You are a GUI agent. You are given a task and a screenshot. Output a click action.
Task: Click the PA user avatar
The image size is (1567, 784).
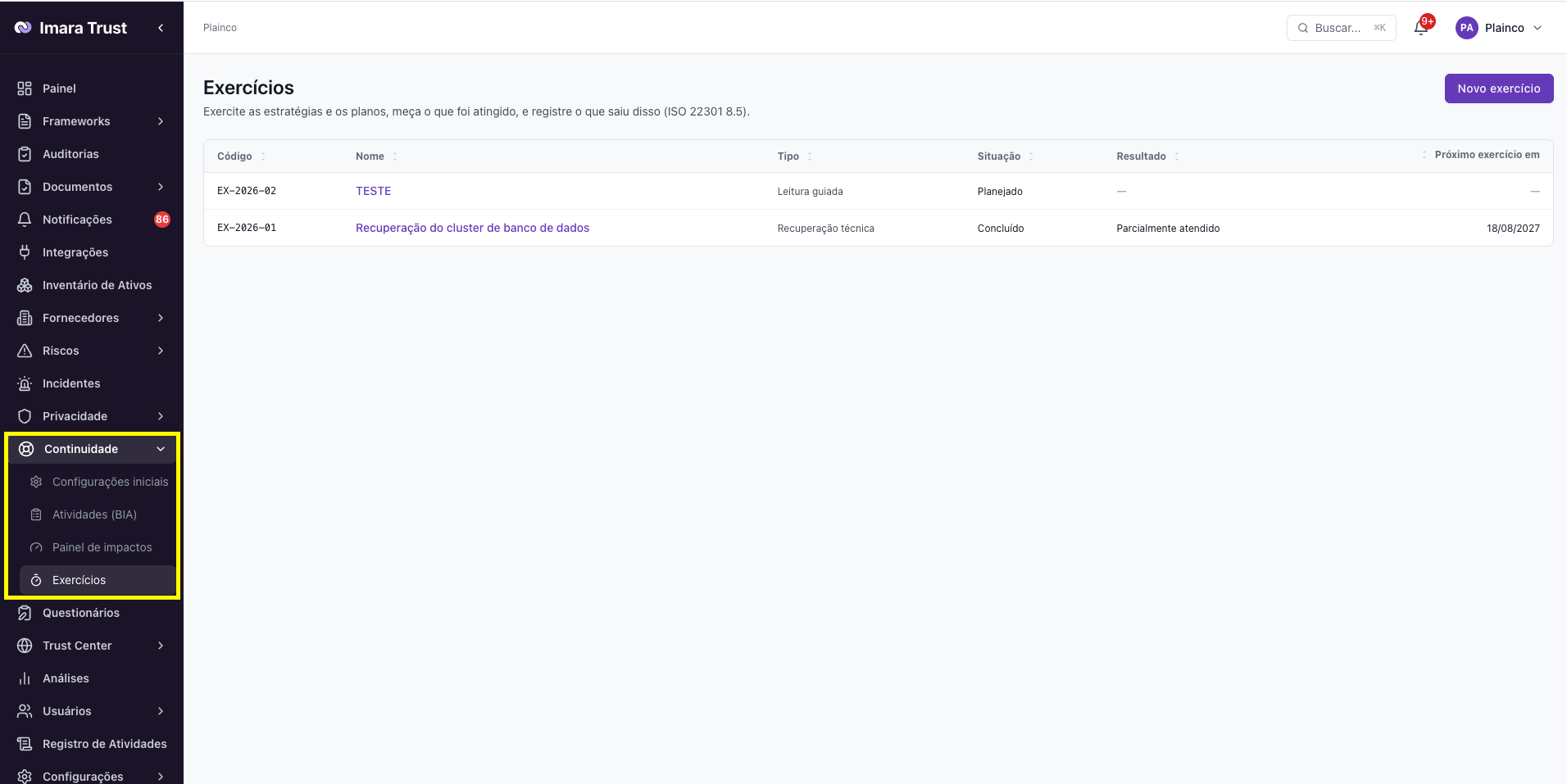tap(1466, 28)
